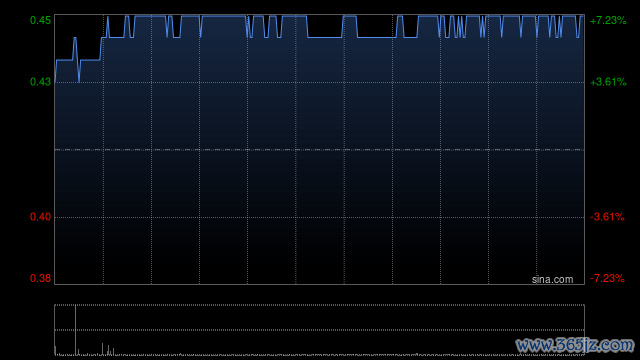The height and width of the screenshot is (360, 640).
Task: Select the red 0.38 price label
Action: pyautogui.click(x=40, y=278)
